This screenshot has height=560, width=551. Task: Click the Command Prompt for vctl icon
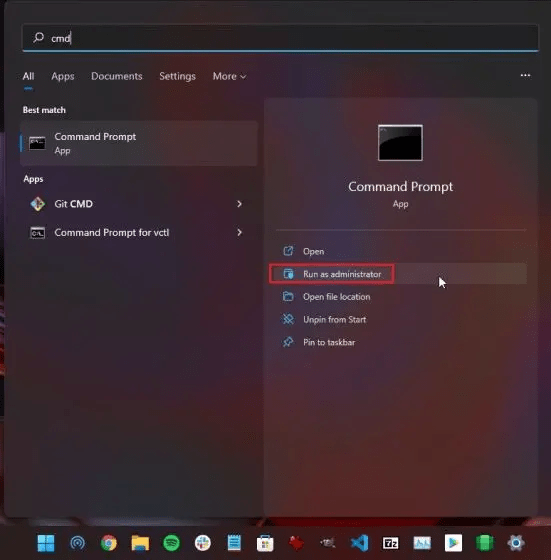tap(37, 233)
